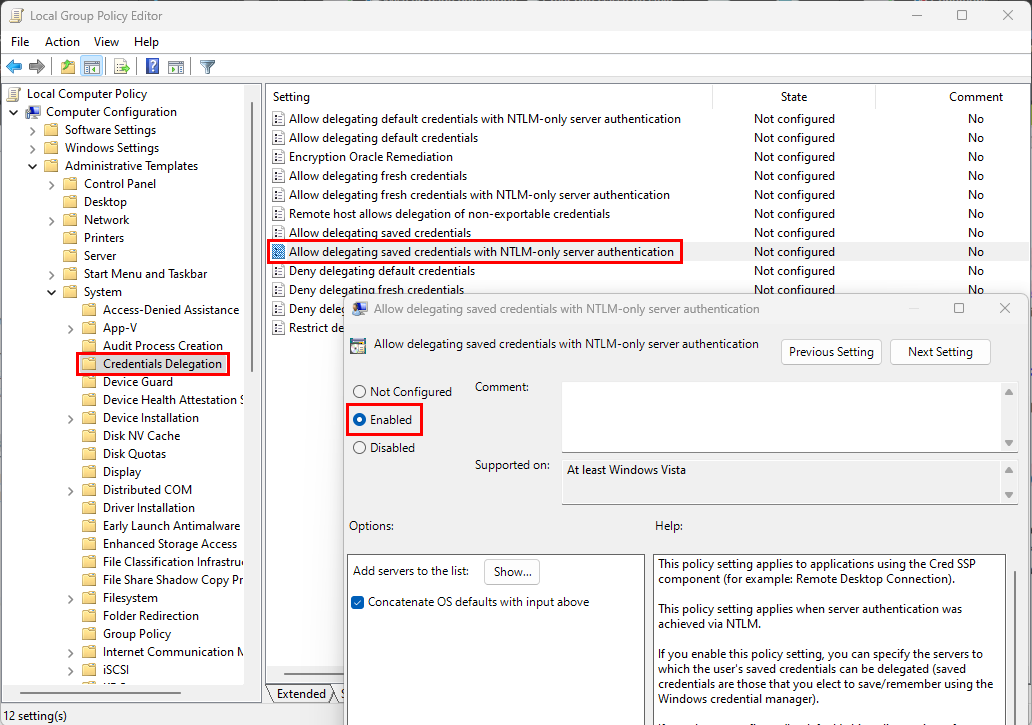Viewport: 1032px width, 725px height.
Task: Click the Computer Configuration node icon
Action: (33, 112)
